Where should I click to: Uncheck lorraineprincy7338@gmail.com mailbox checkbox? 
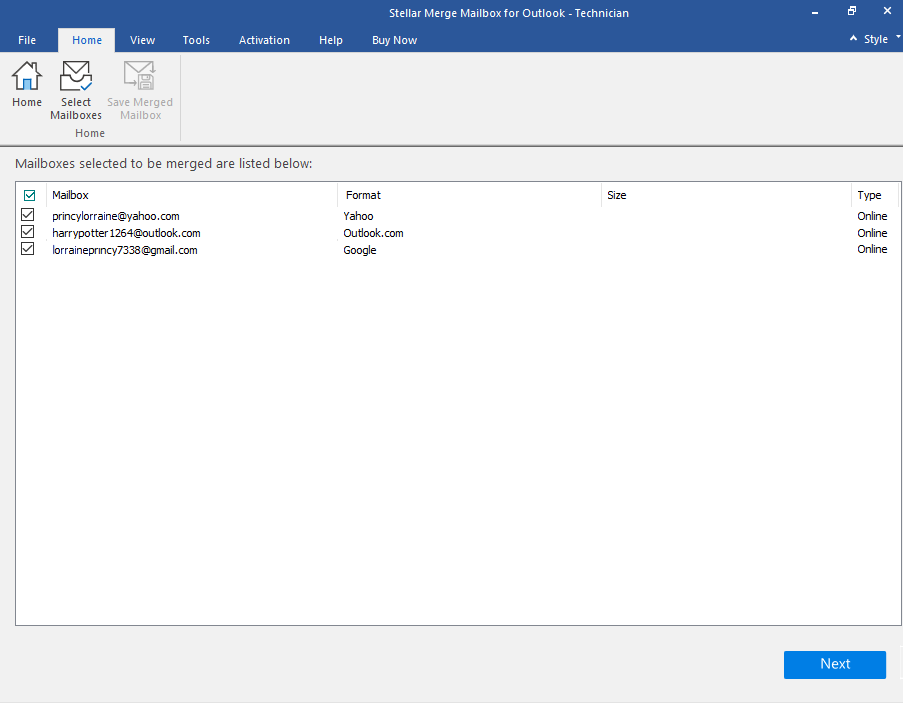pyautogui.click(x=27, y=249)
